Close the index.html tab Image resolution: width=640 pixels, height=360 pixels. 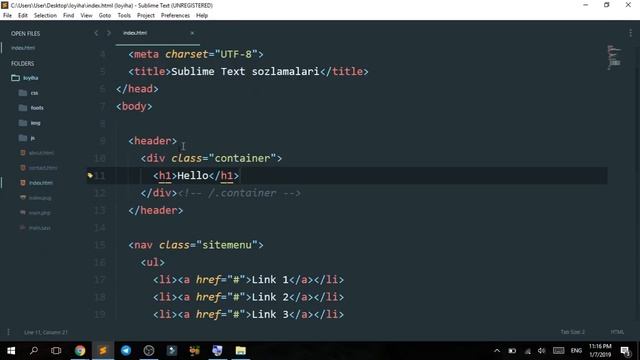click(x=192, y=33)
